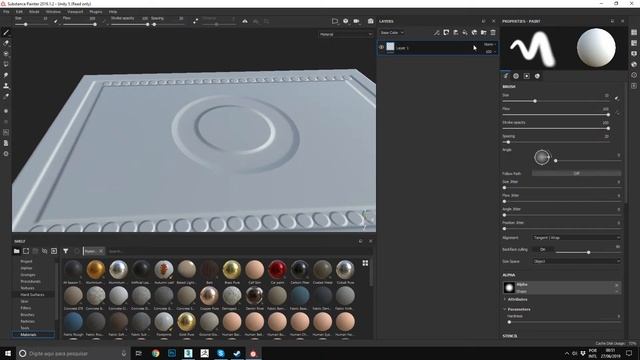
Task: Select the Eraser tool
Action: coord(6,43)
